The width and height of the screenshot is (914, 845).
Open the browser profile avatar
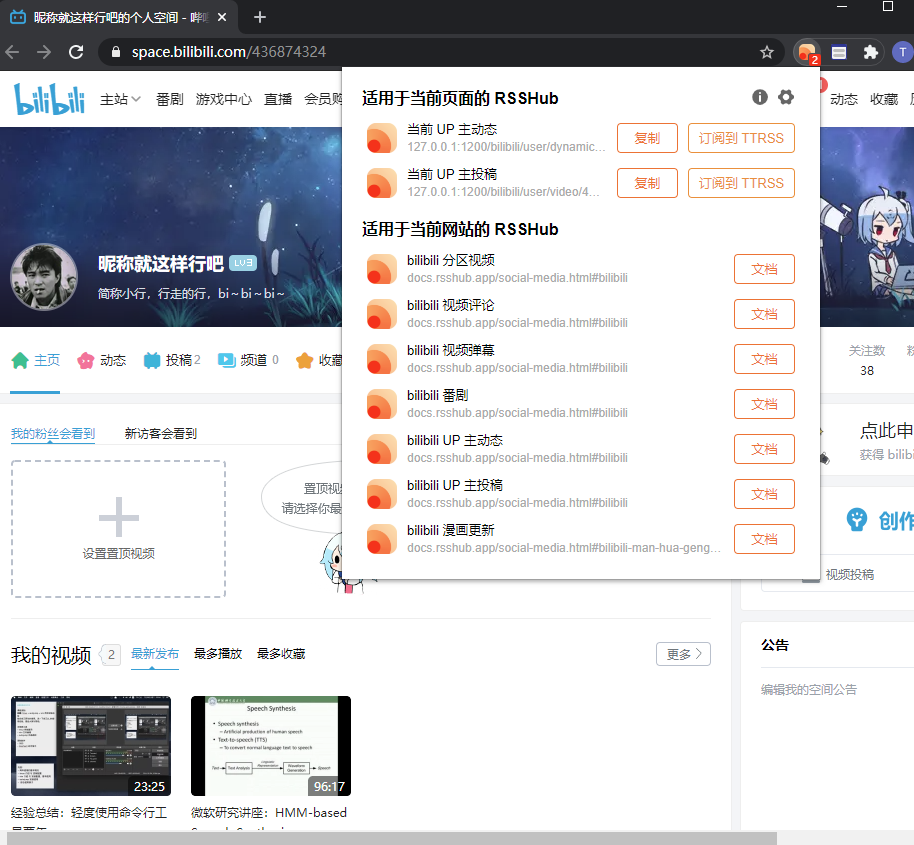tap(902, 52)
